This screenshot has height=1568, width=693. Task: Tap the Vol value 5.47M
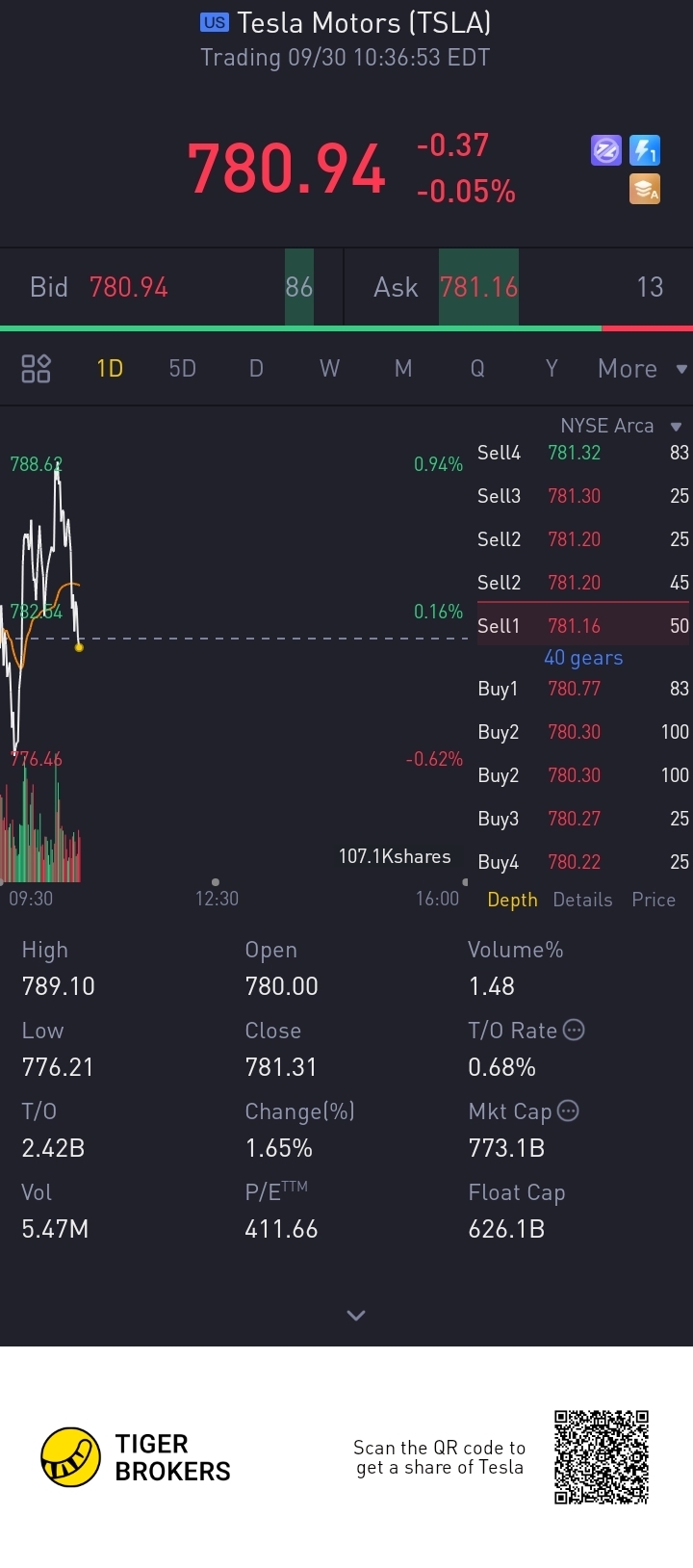pyautogui.click(x=55, y=1229)
